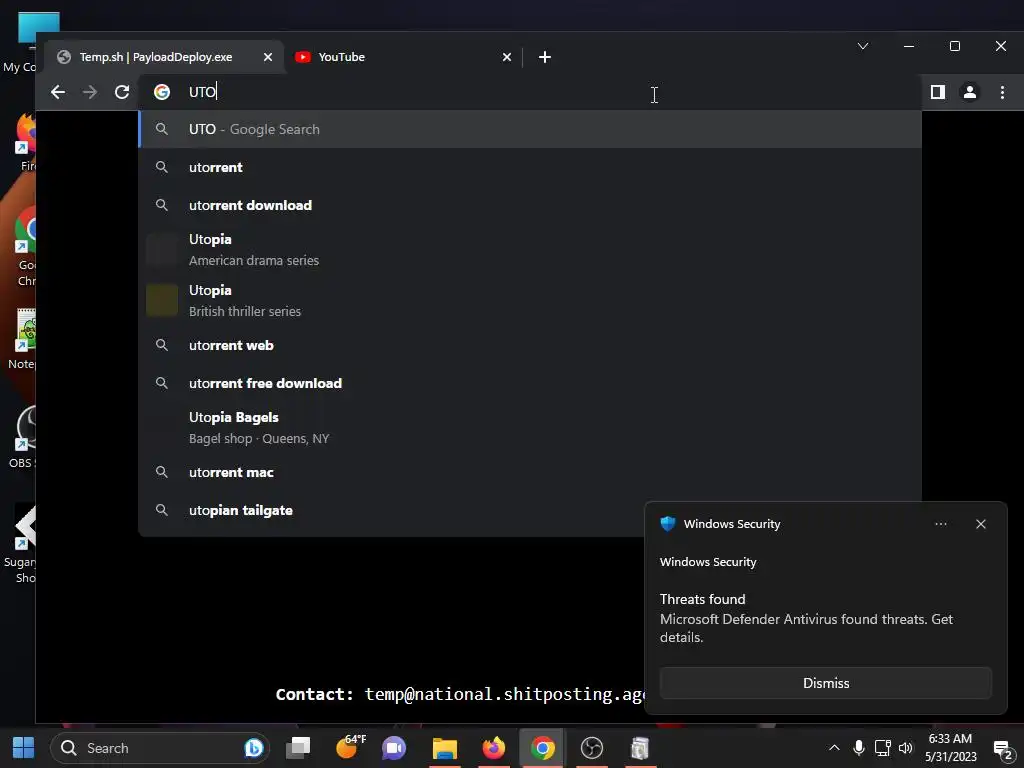
Task: Choose 'utorrent free download' suggestion
Action: coord(530,383)
